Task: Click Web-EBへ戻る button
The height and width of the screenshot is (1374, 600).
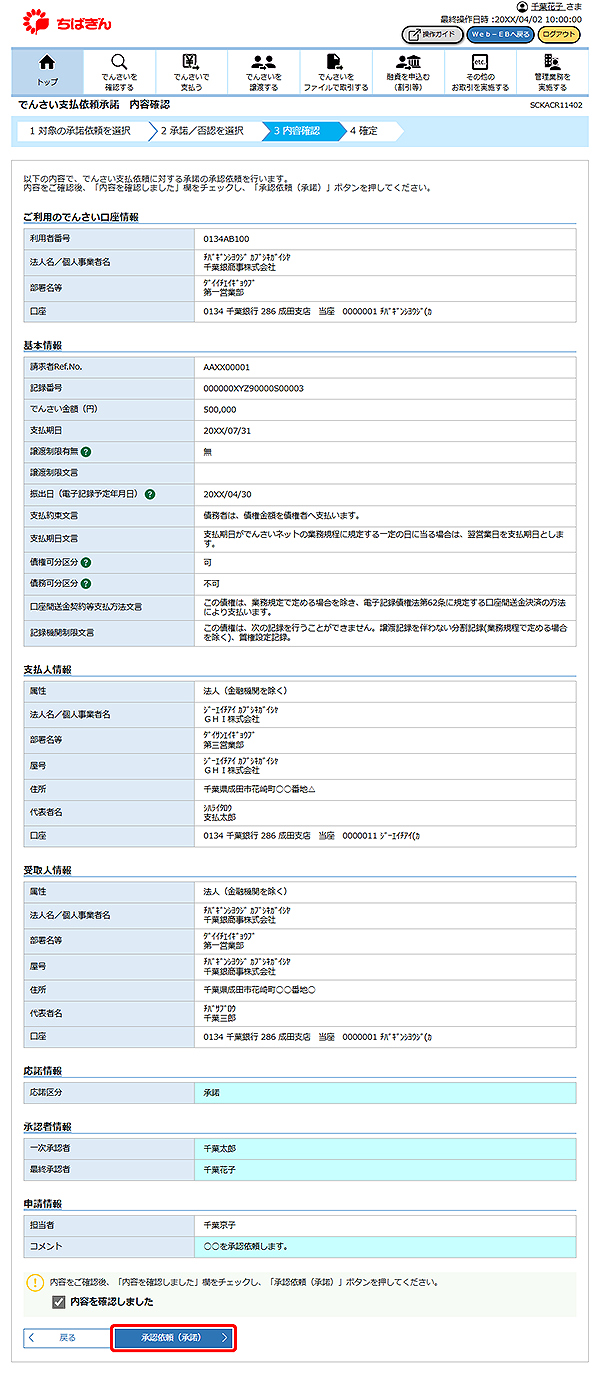Action: point(500,34)
